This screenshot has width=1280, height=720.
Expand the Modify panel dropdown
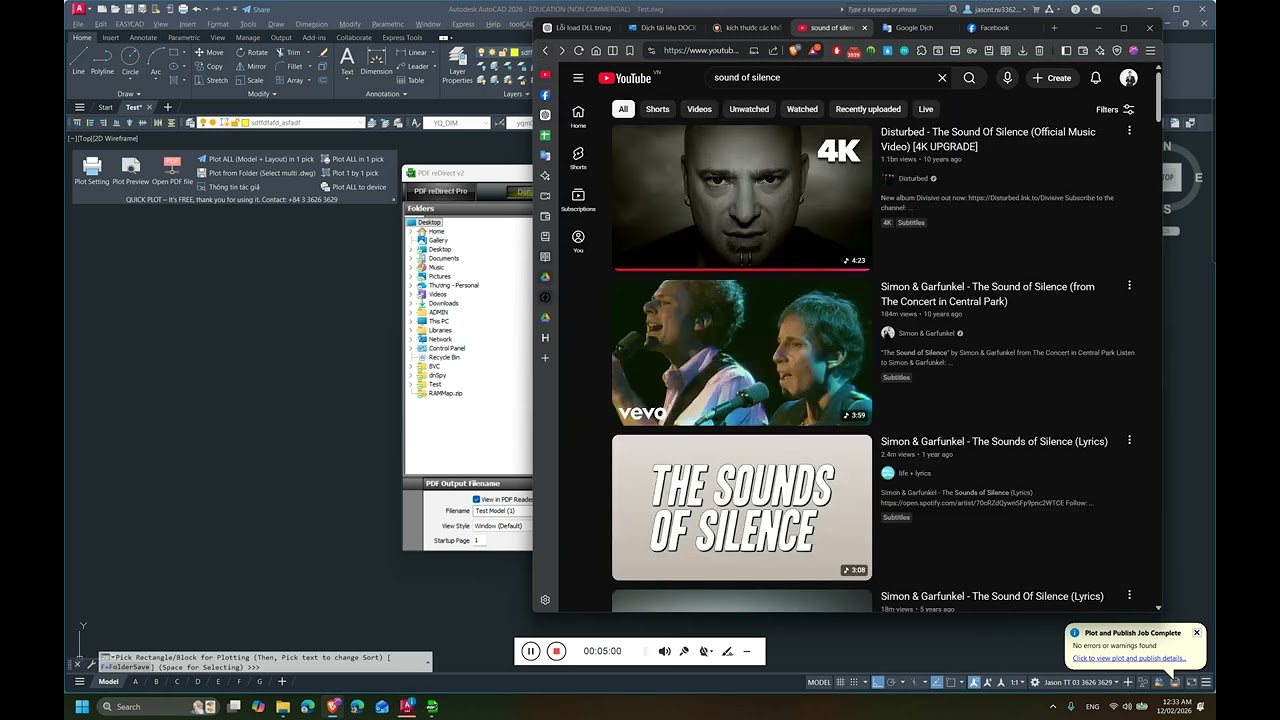[x=262, y=94]
